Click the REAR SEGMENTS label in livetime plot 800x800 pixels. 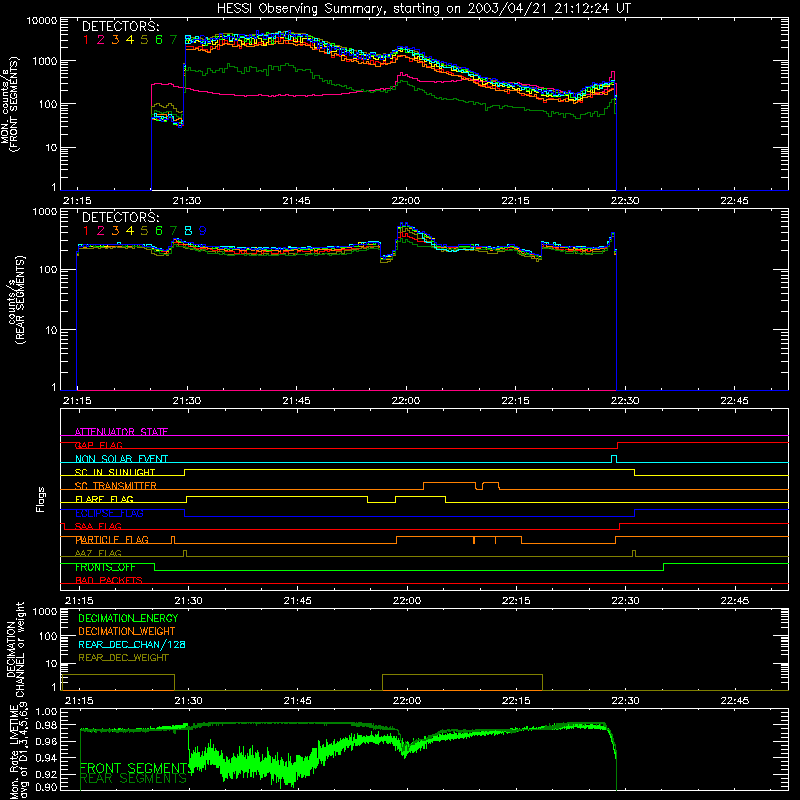133,779
